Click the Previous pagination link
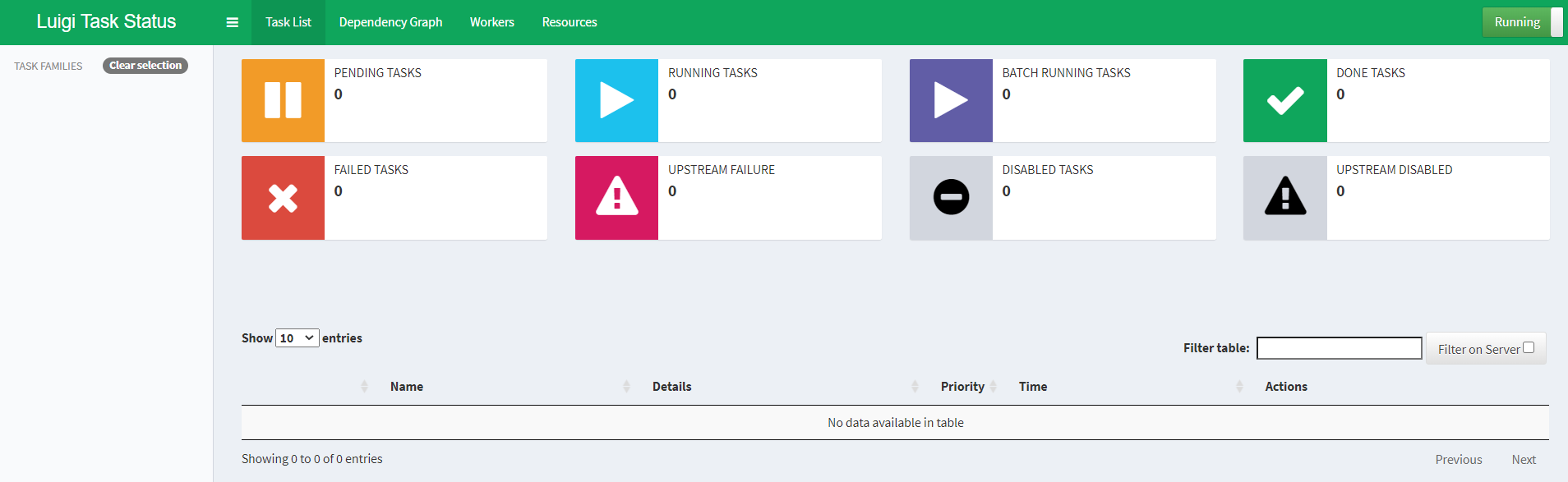The height and width of the screenshot is (482, 1568). pos(1459,460)
